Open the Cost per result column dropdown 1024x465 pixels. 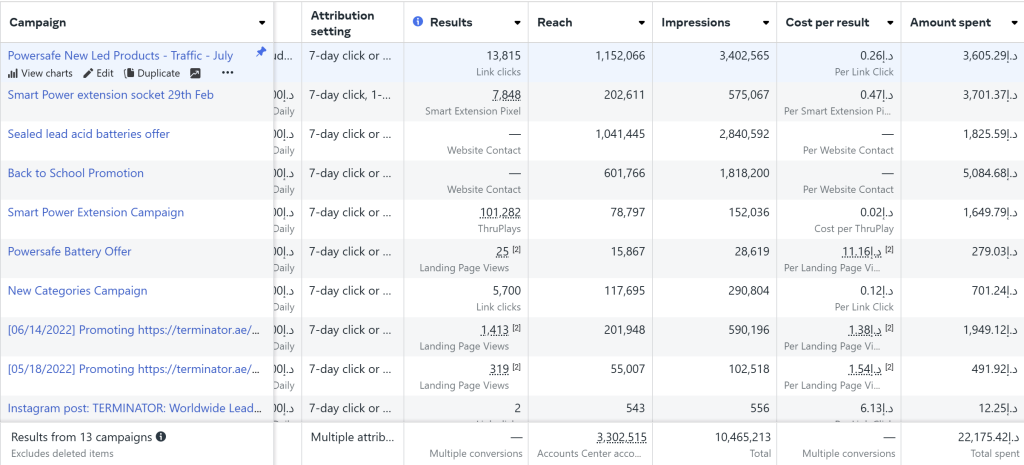pos(889,22)
